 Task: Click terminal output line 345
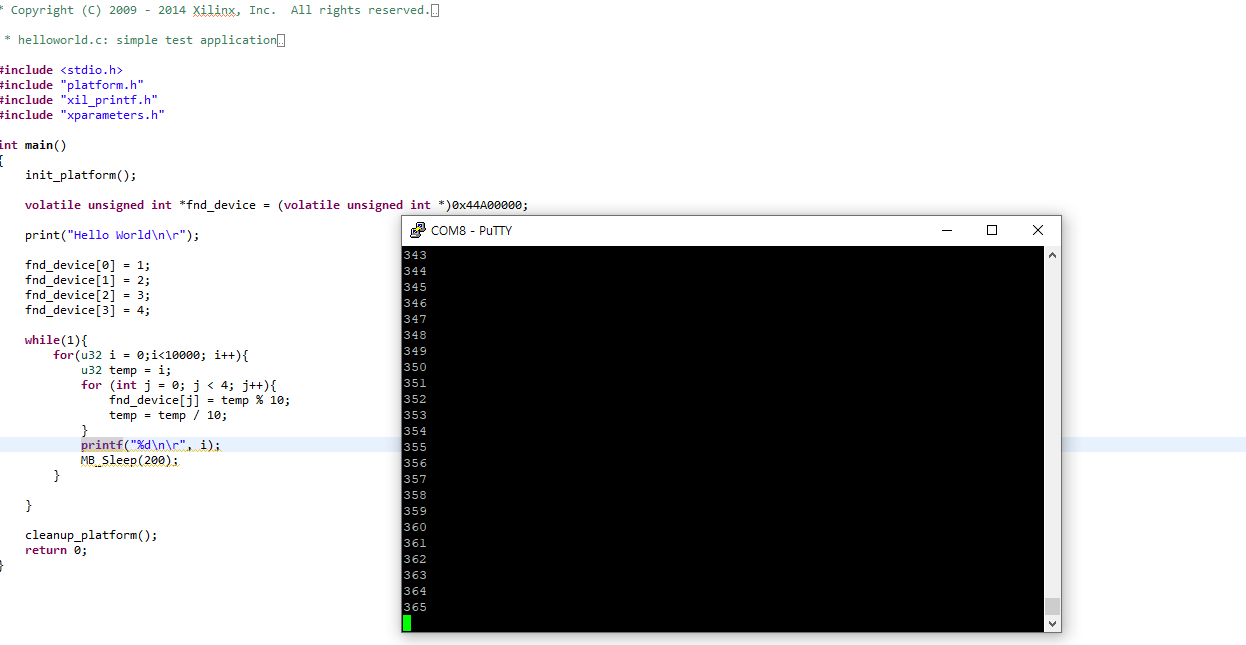415,287
